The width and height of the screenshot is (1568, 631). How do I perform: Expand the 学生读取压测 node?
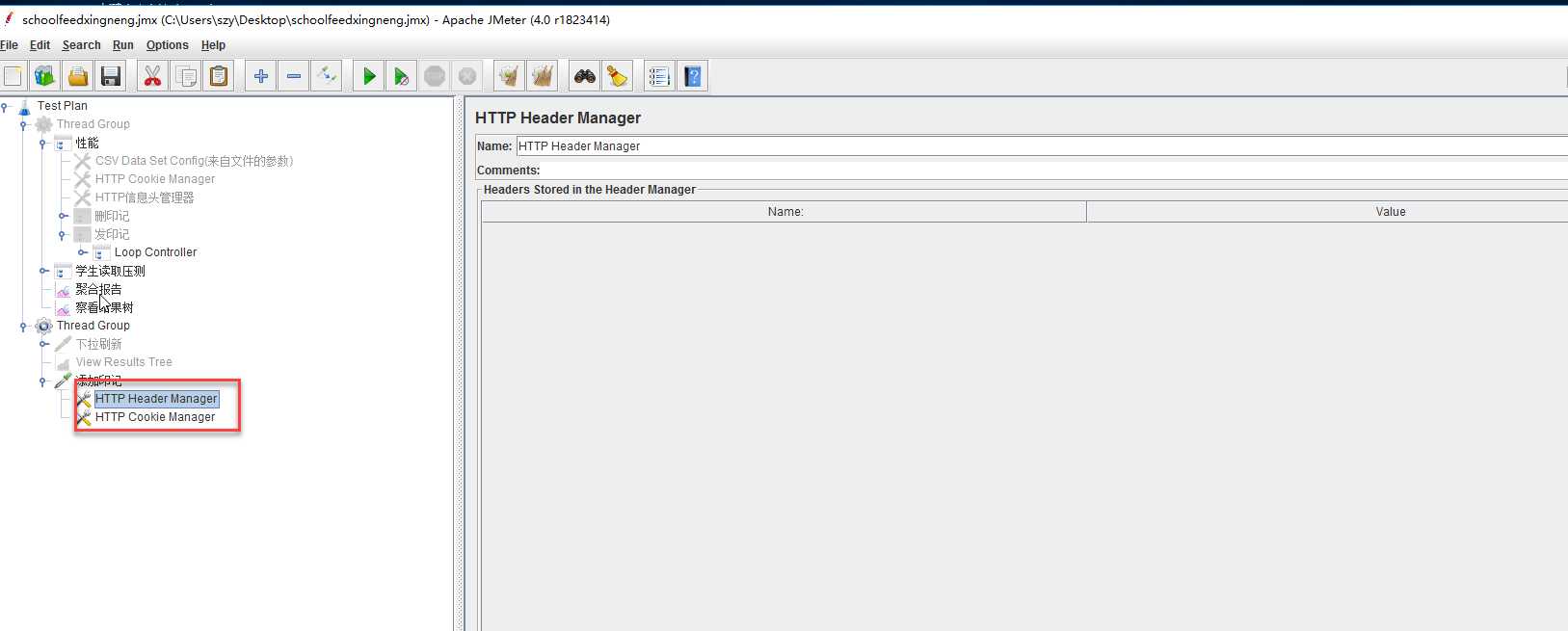pyautogui.click(x=43, y=271)
